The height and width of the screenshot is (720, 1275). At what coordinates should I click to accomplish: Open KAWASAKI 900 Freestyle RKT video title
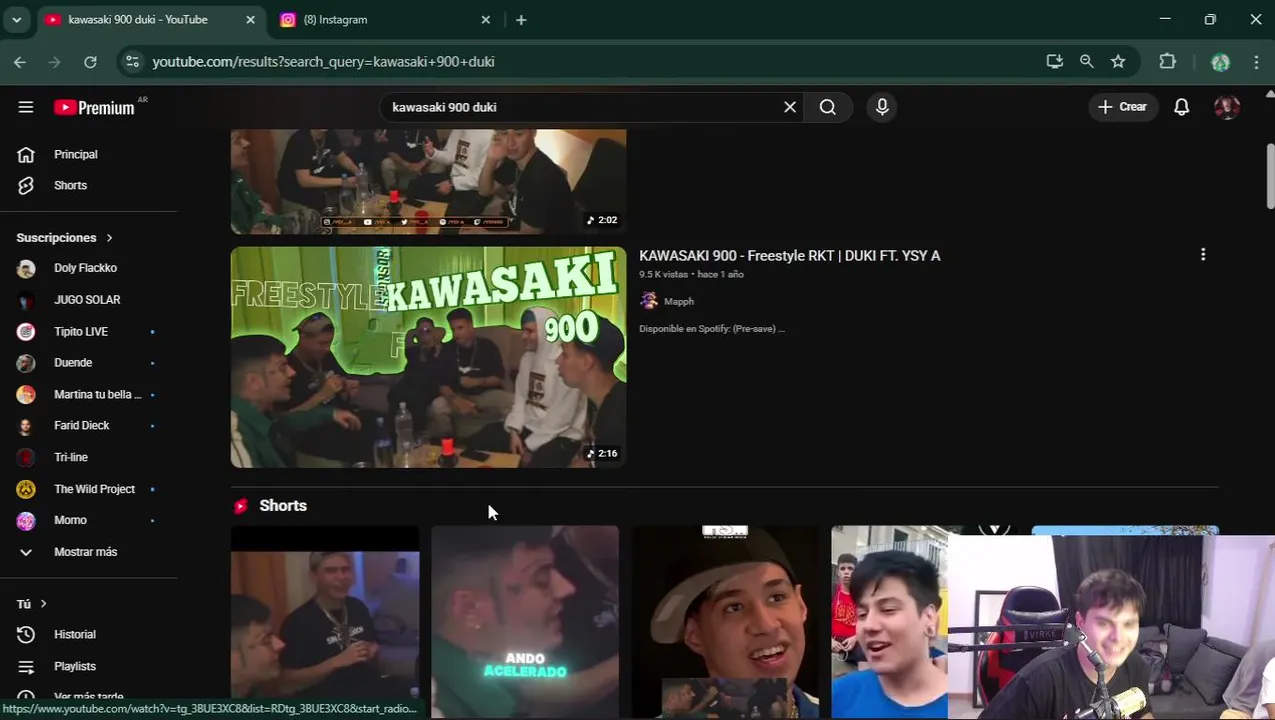790,256
